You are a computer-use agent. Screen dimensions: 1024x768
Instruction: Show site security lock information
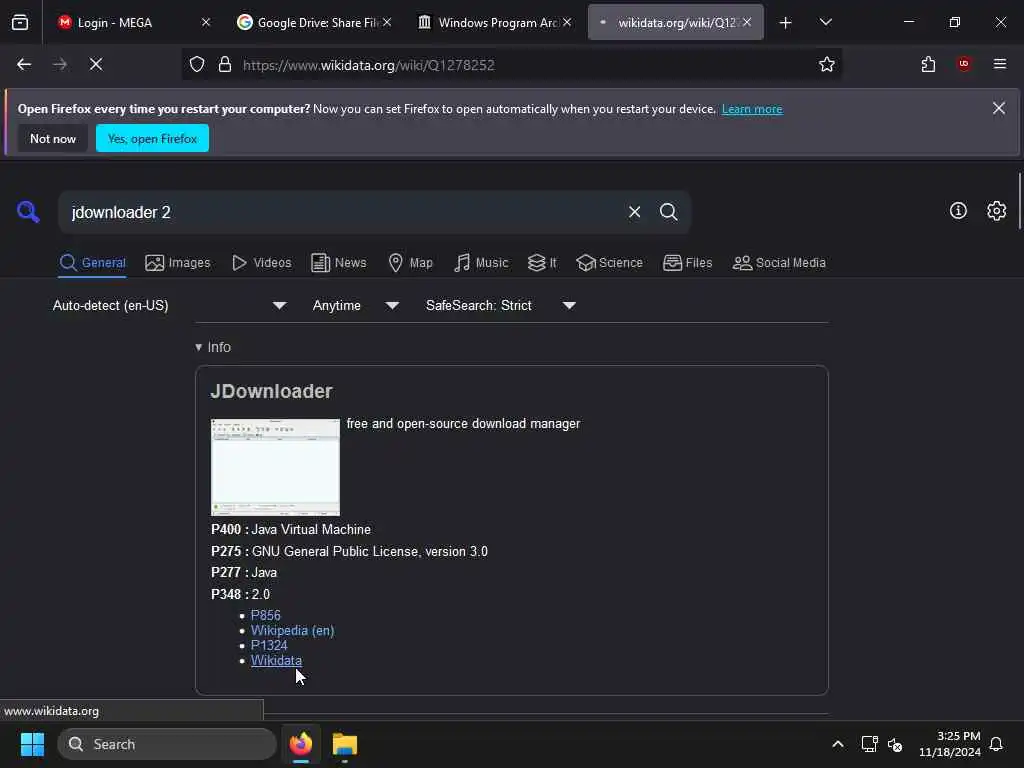(225, 65)
